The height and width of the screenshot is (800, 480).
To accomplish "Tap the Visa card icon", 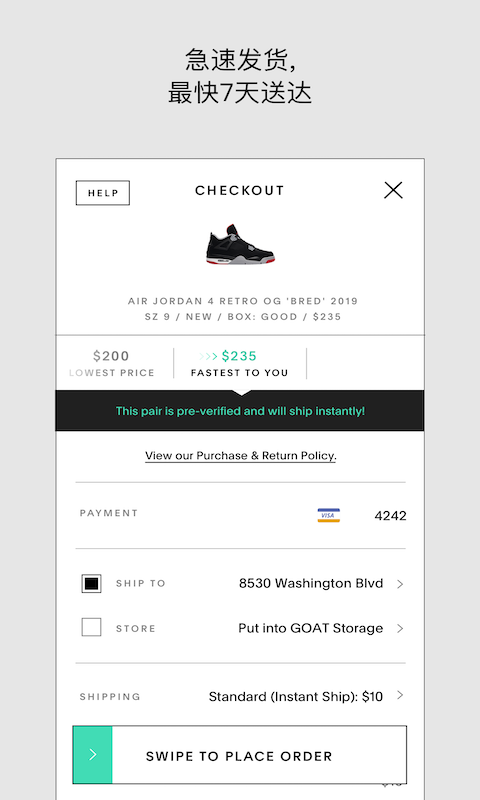I will (x=329, y=515).
